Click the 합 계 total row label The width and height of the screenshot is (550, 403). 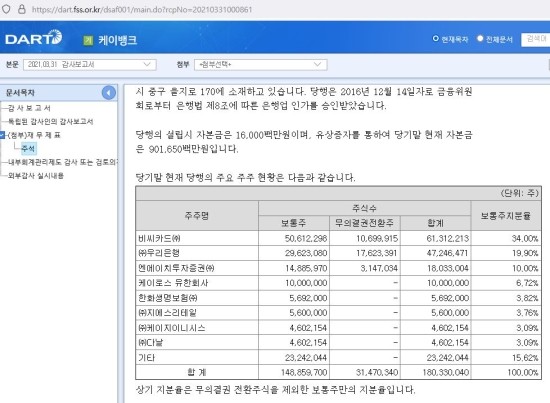coord(197,372)
